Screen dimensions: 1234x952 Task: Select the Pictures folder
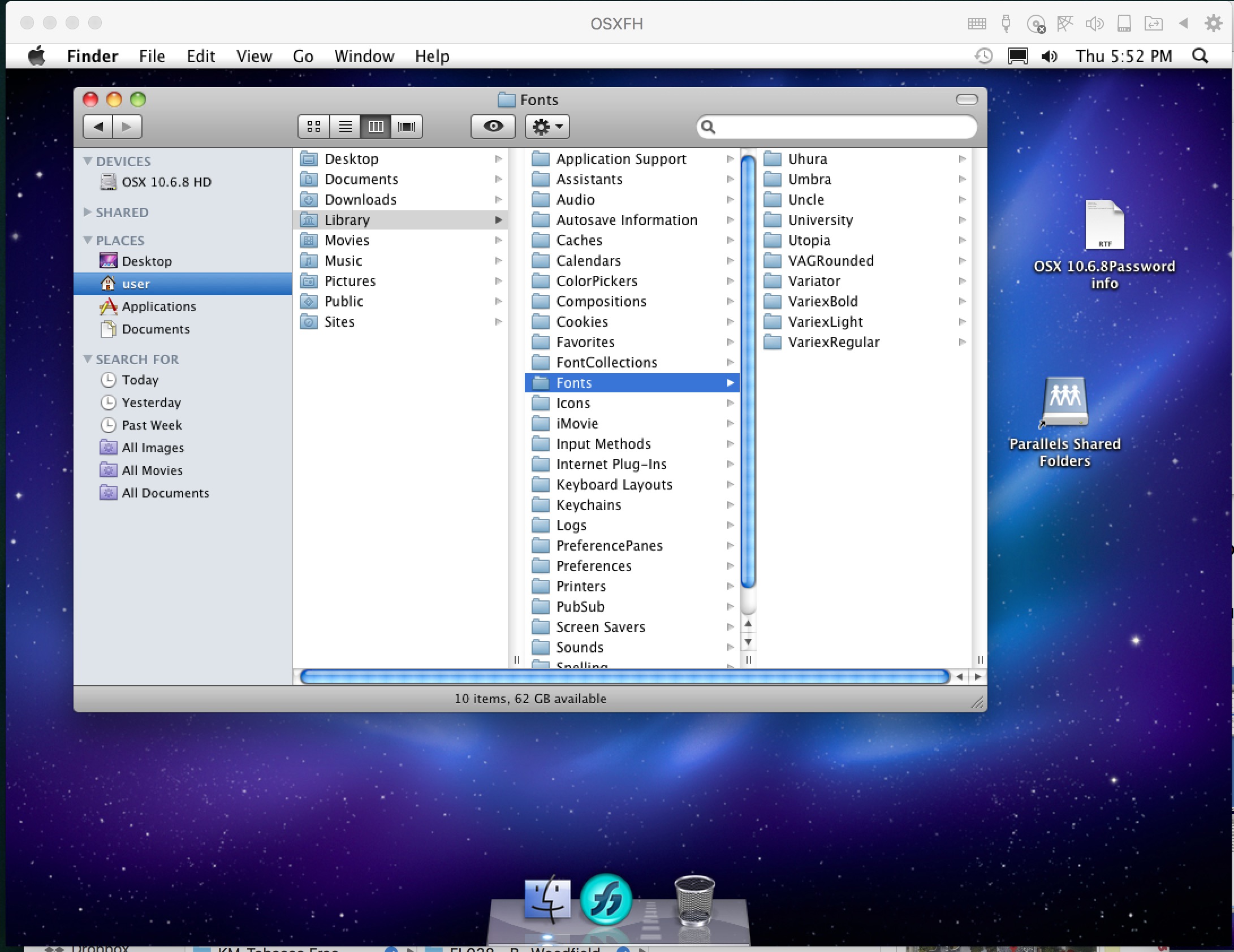[x=401, y=281]
